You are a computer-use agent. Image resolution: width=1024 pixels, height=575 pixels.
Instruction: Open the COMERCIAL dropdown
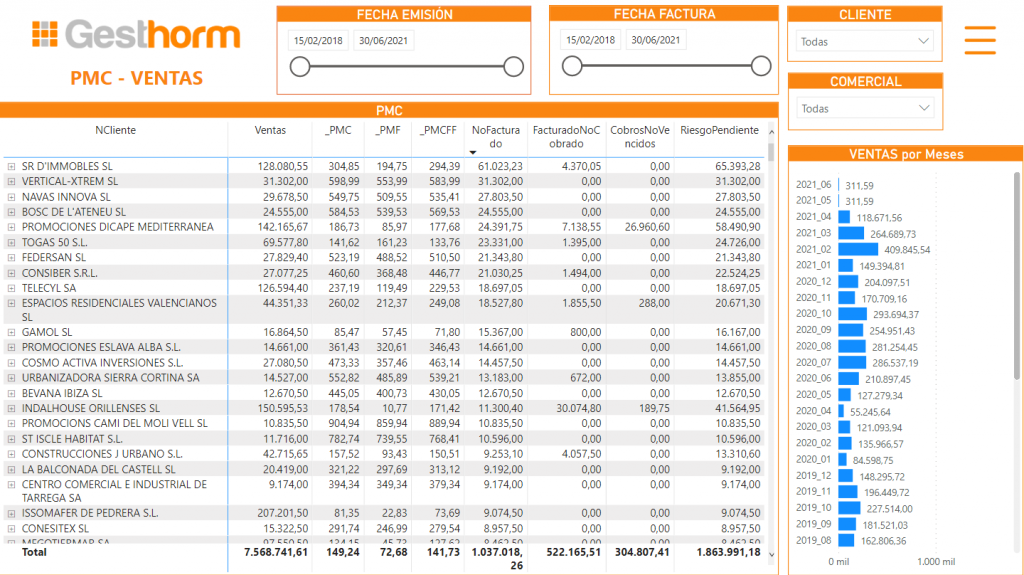(864, 108)
